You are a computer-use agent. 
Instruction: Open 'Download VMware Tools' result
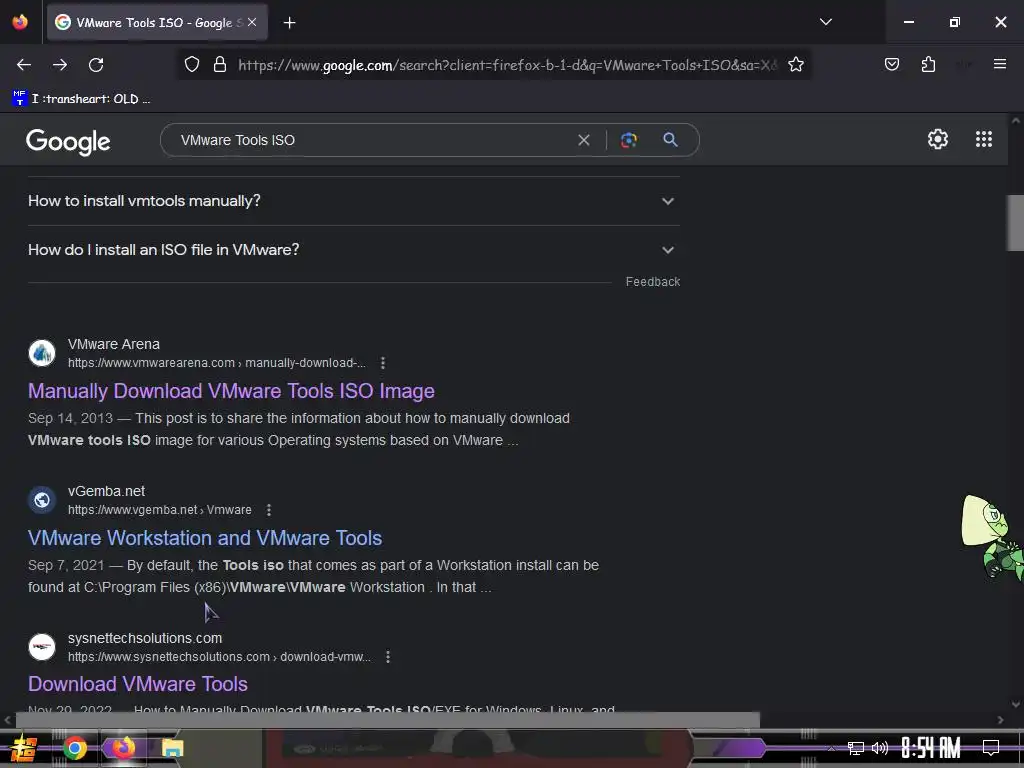[138, 684]
